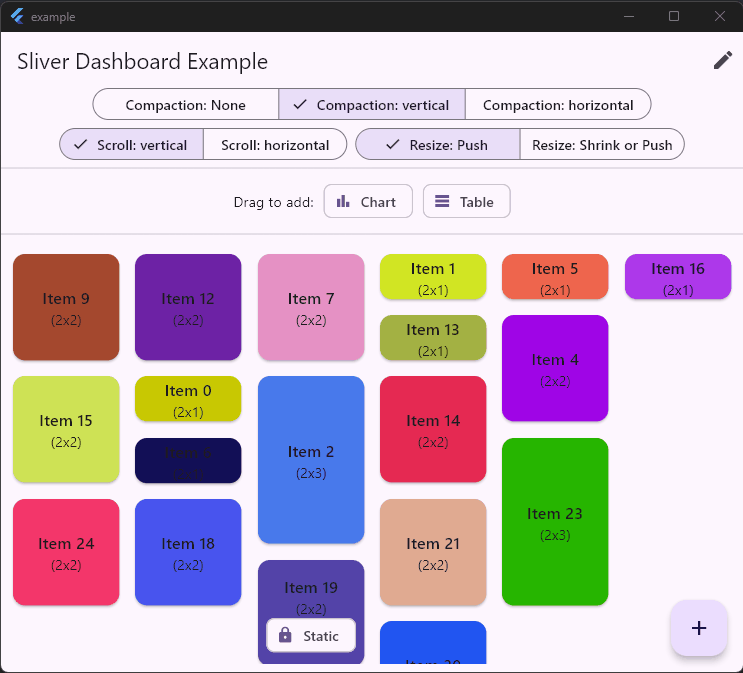
Task: Select the olive Item 13 tile
Action: pyautogui.click(x=433, y=338)
